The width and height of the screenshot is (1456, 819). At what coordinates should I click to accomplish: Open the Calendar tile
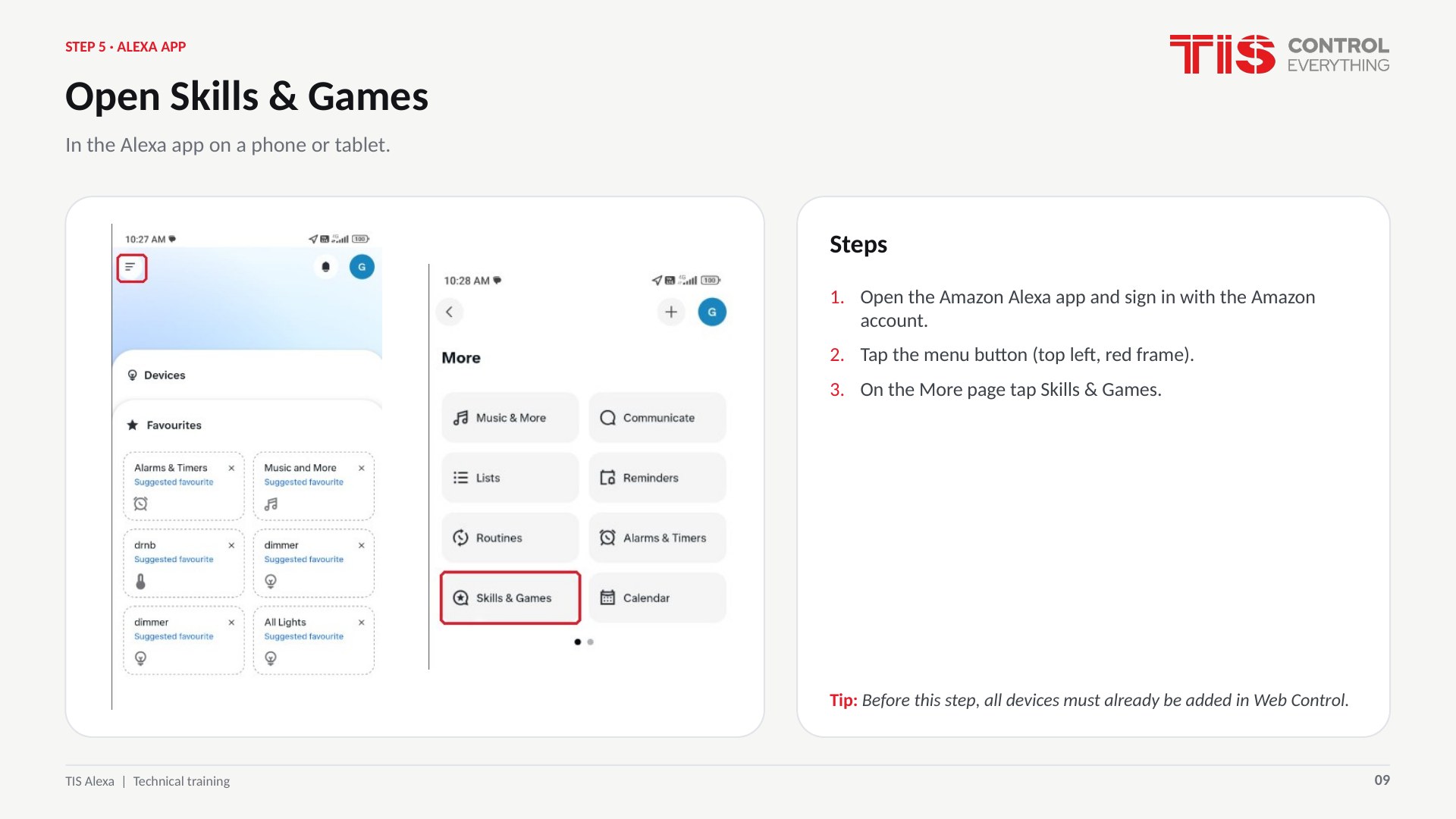pyautogui.click(x=657, y=598)
